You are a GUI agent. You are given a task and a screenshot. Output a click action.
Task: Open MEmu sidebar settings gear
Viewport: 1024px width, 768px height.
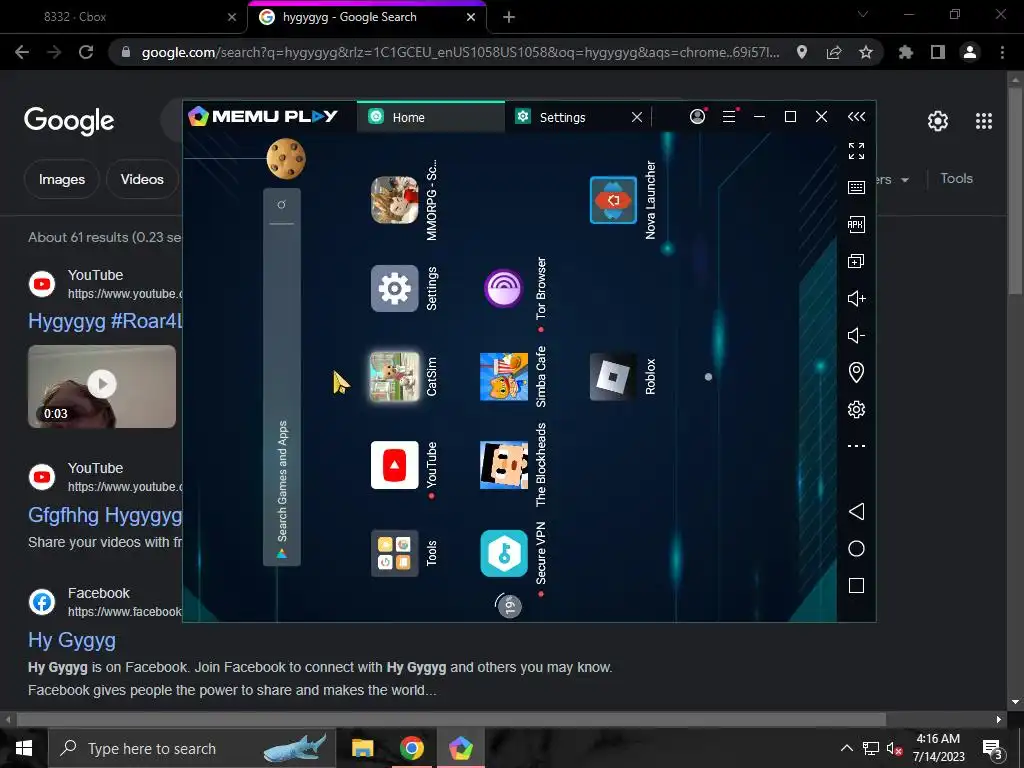click(856, 409)
